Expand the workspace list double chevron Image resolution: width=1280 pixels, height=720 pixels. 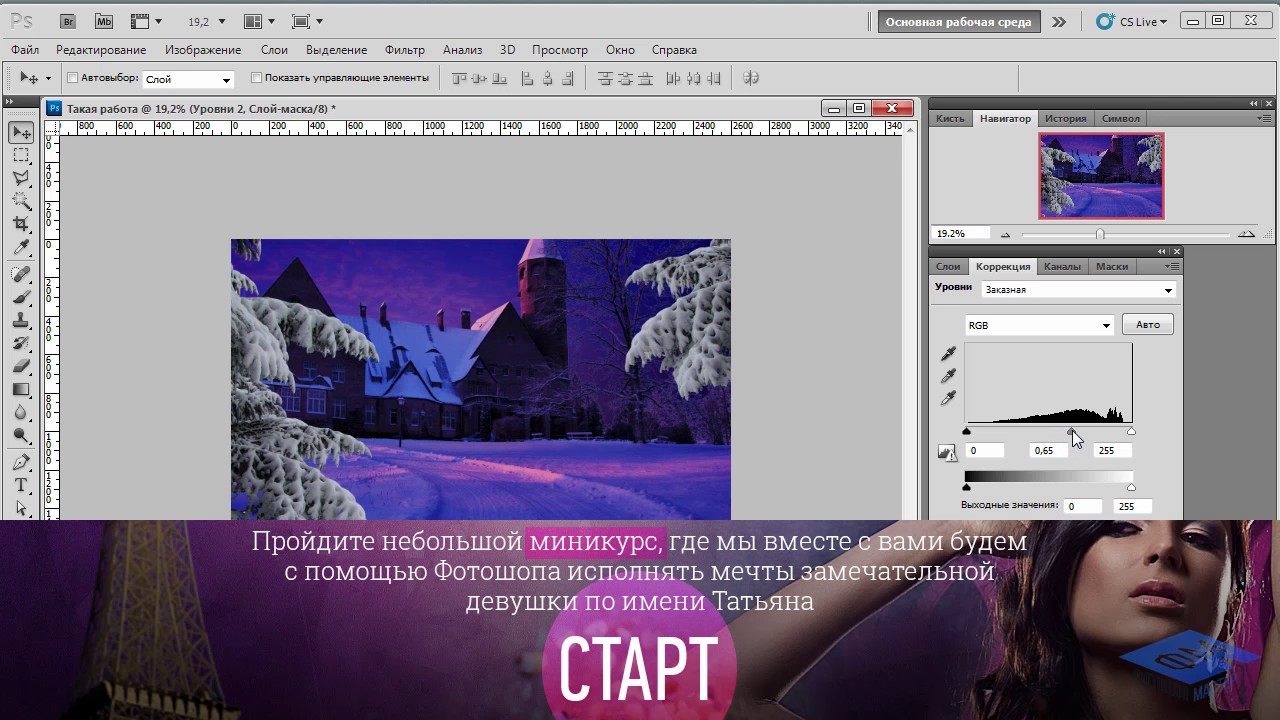(x=1059, y=21)
